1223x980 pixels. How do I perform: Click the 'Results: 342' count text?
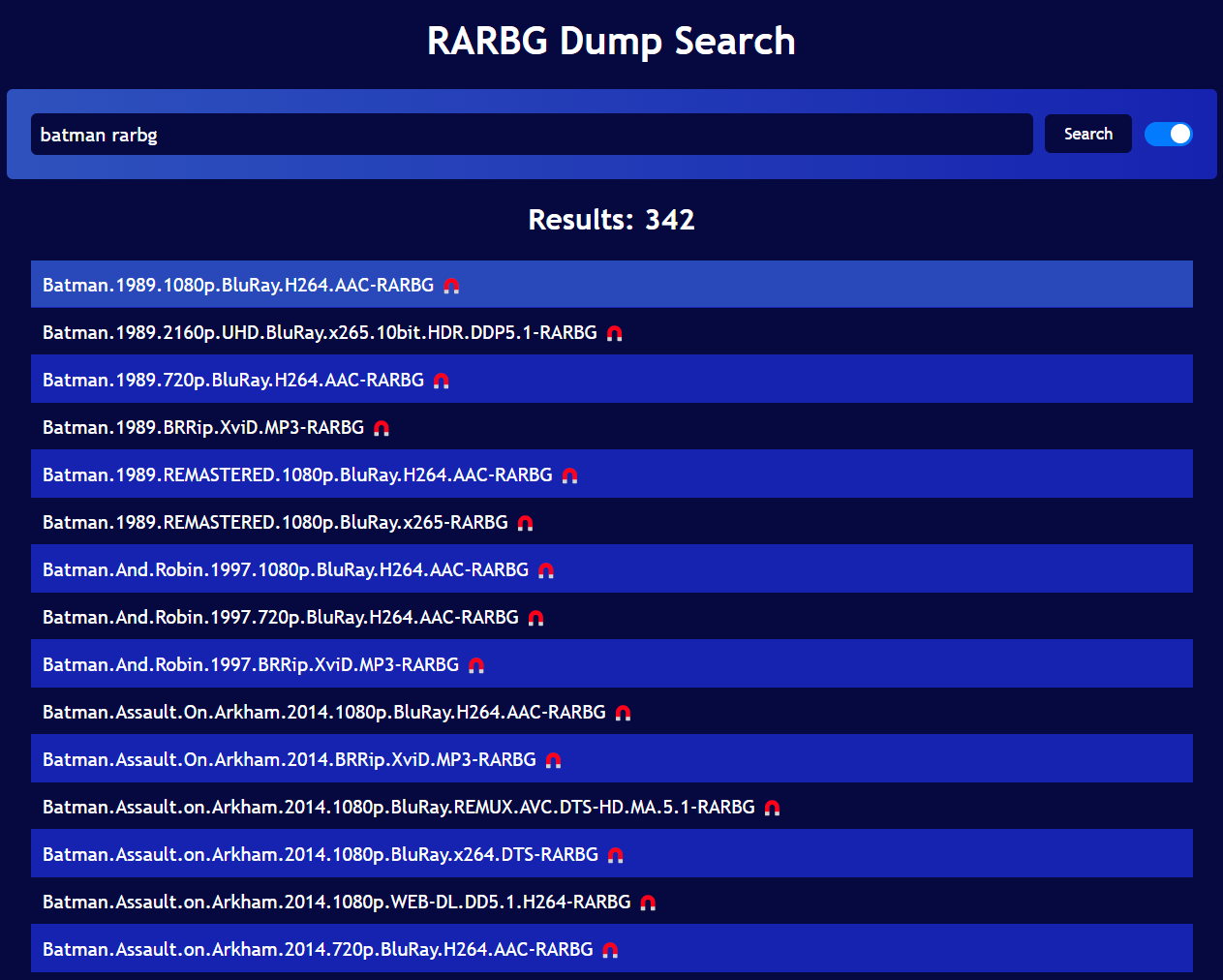pyautogui.click(x=611, y=220)
